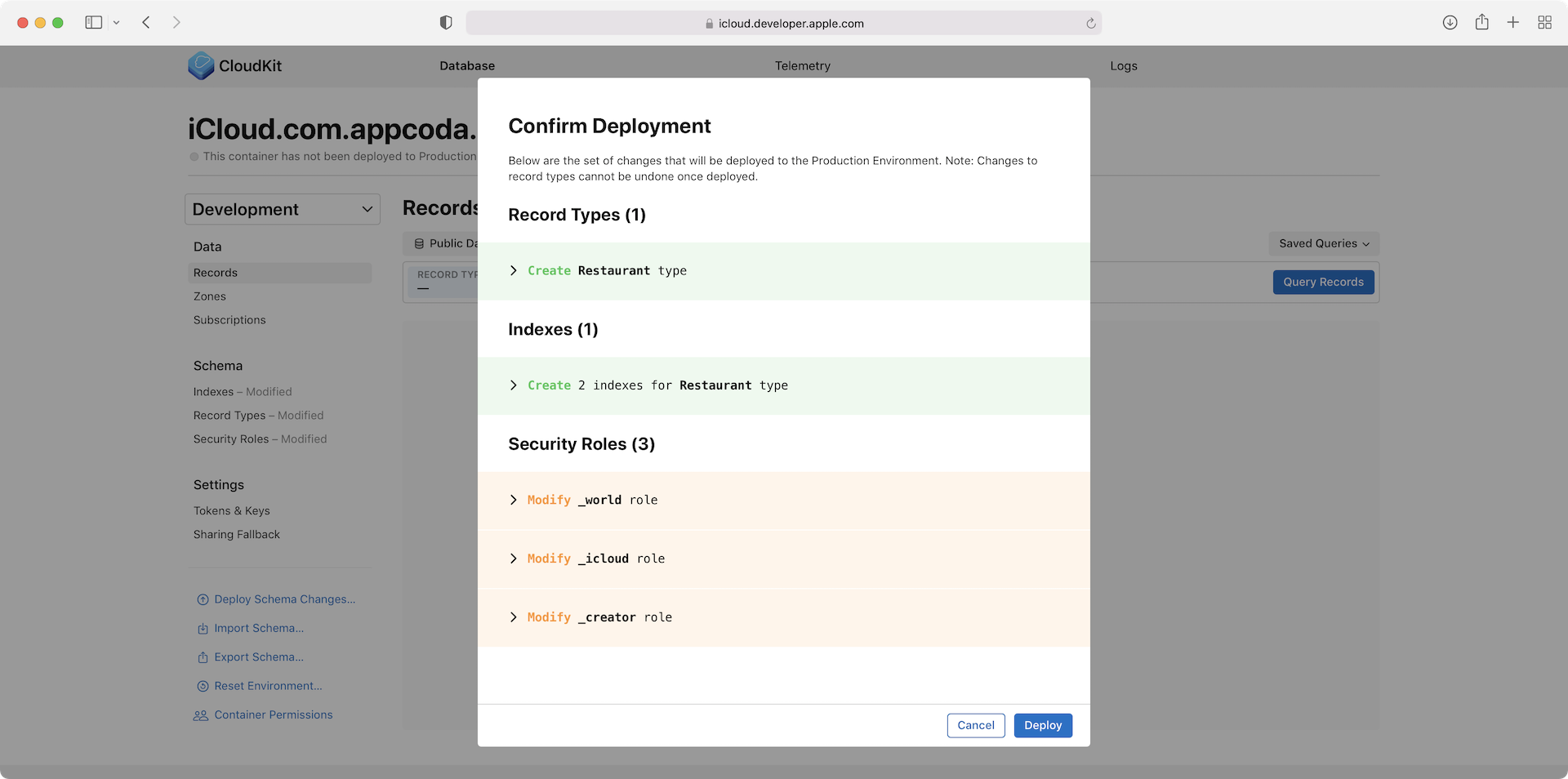Expand Create 2 indexes row
The width and height of the screenshot is (1568, 779).
tap(514, 385)
